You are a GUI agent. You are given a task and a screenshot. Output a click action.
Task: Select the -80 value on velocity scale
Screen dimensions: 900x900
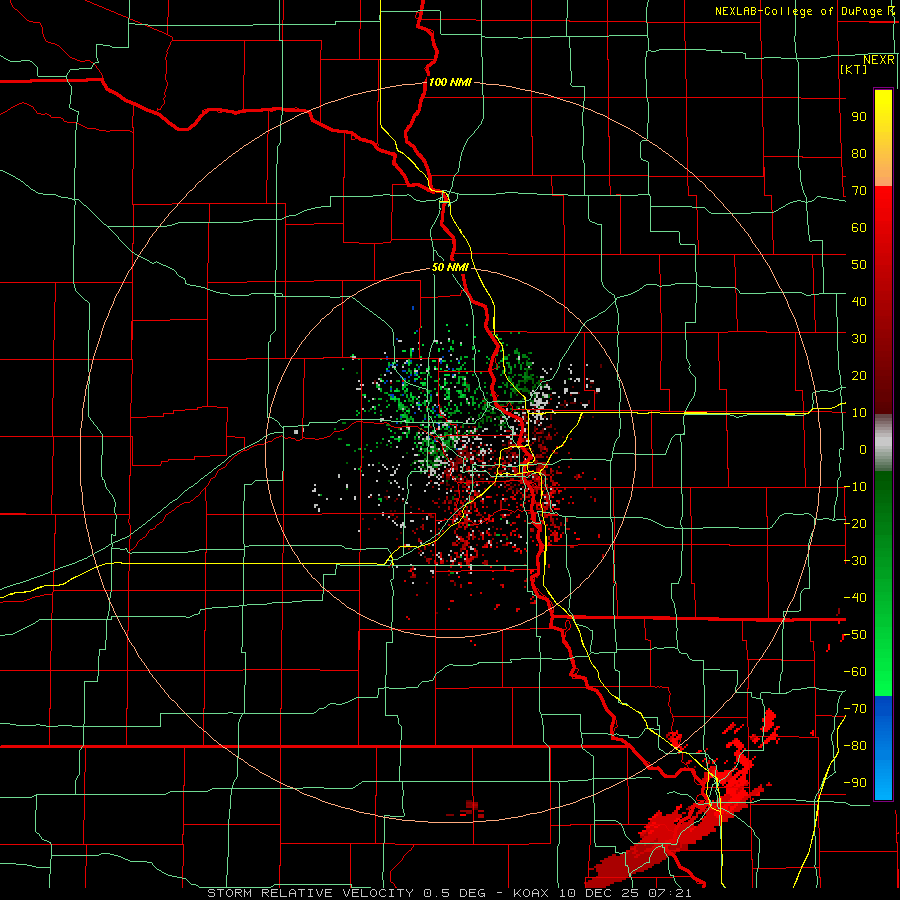click(856, 746)
